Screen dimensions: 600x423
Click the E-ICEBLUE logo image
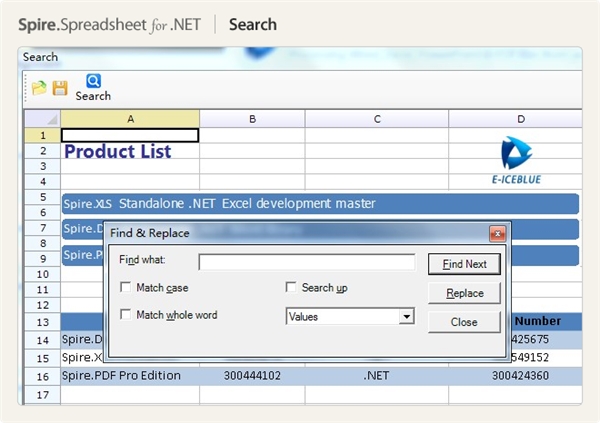click(x=516, y=160)
